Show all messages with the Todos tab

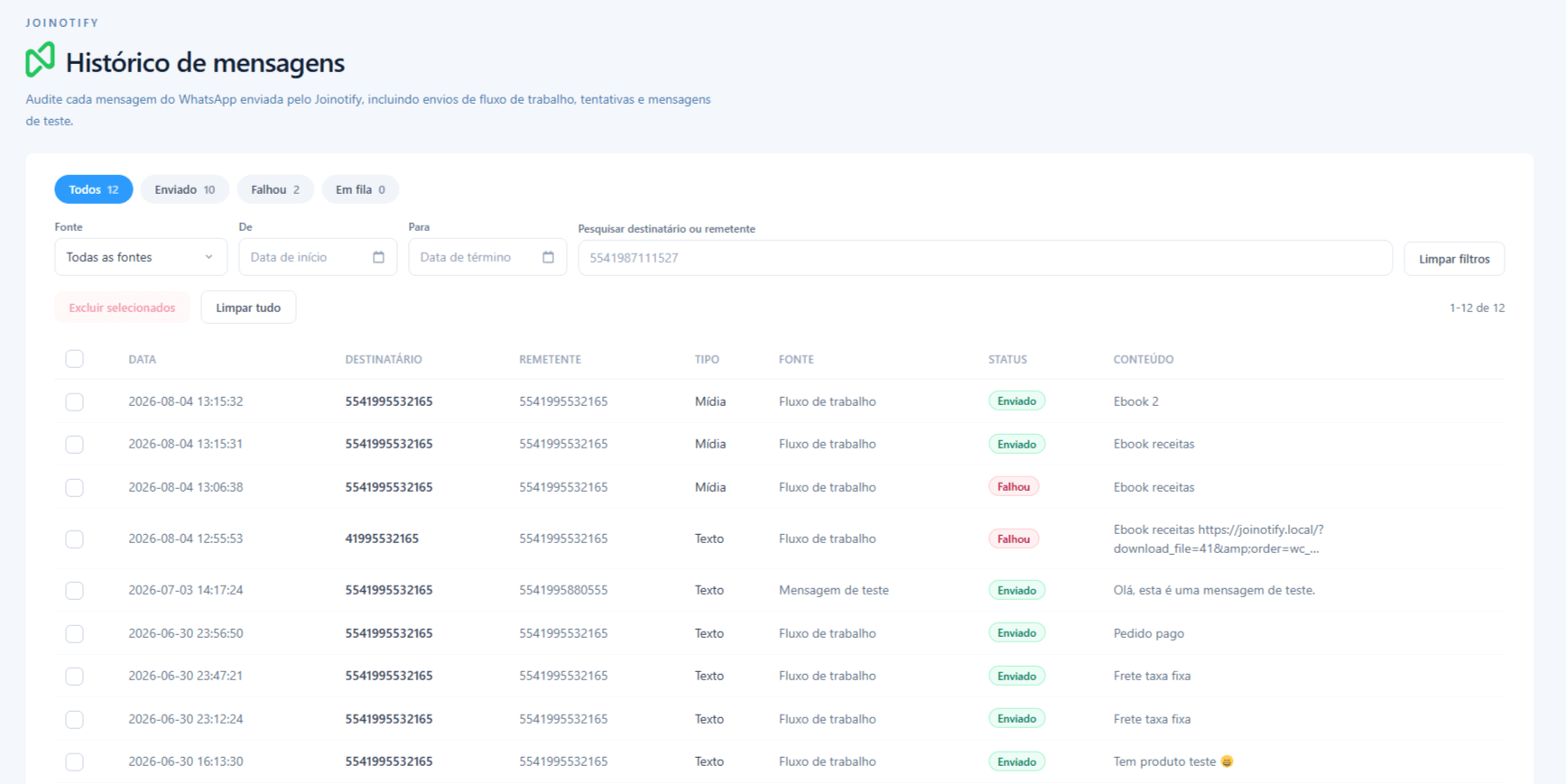(94, 189)
